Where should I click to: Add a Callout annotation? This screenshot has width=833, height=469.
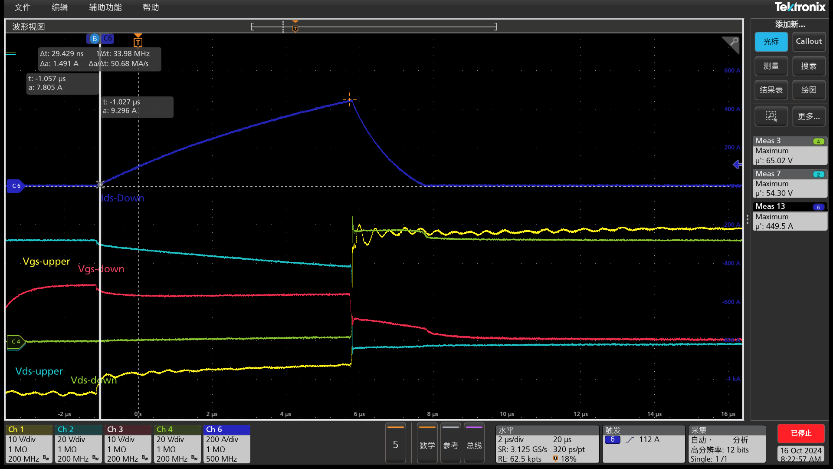point(809,41)
